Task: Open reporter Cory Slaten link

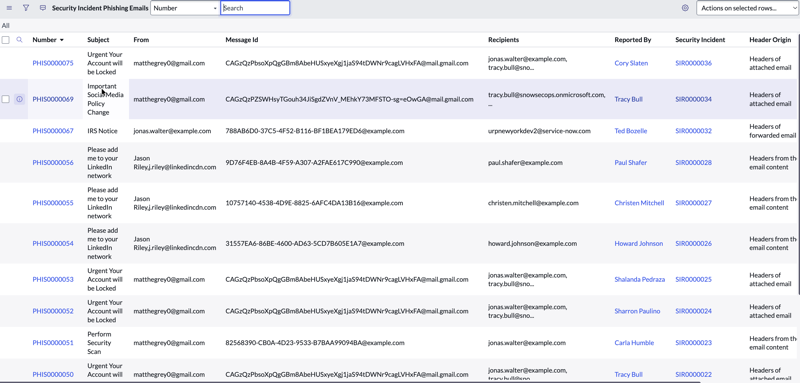Action: (631, 63)
